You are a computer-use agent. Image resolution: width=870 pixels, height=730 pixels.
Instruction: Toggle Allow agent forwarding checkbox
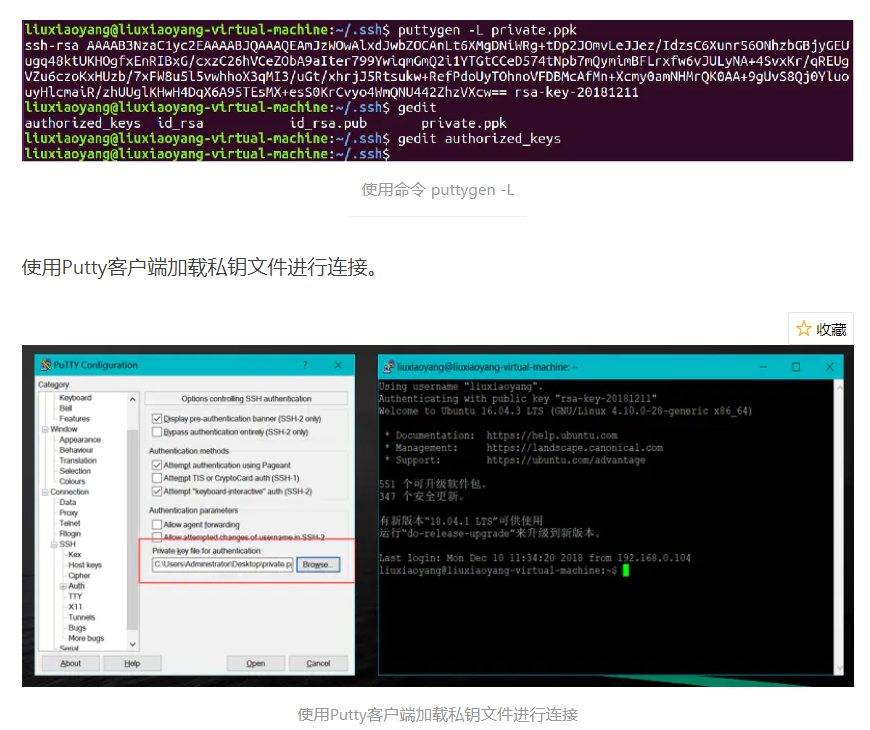(x=157, y=524)
